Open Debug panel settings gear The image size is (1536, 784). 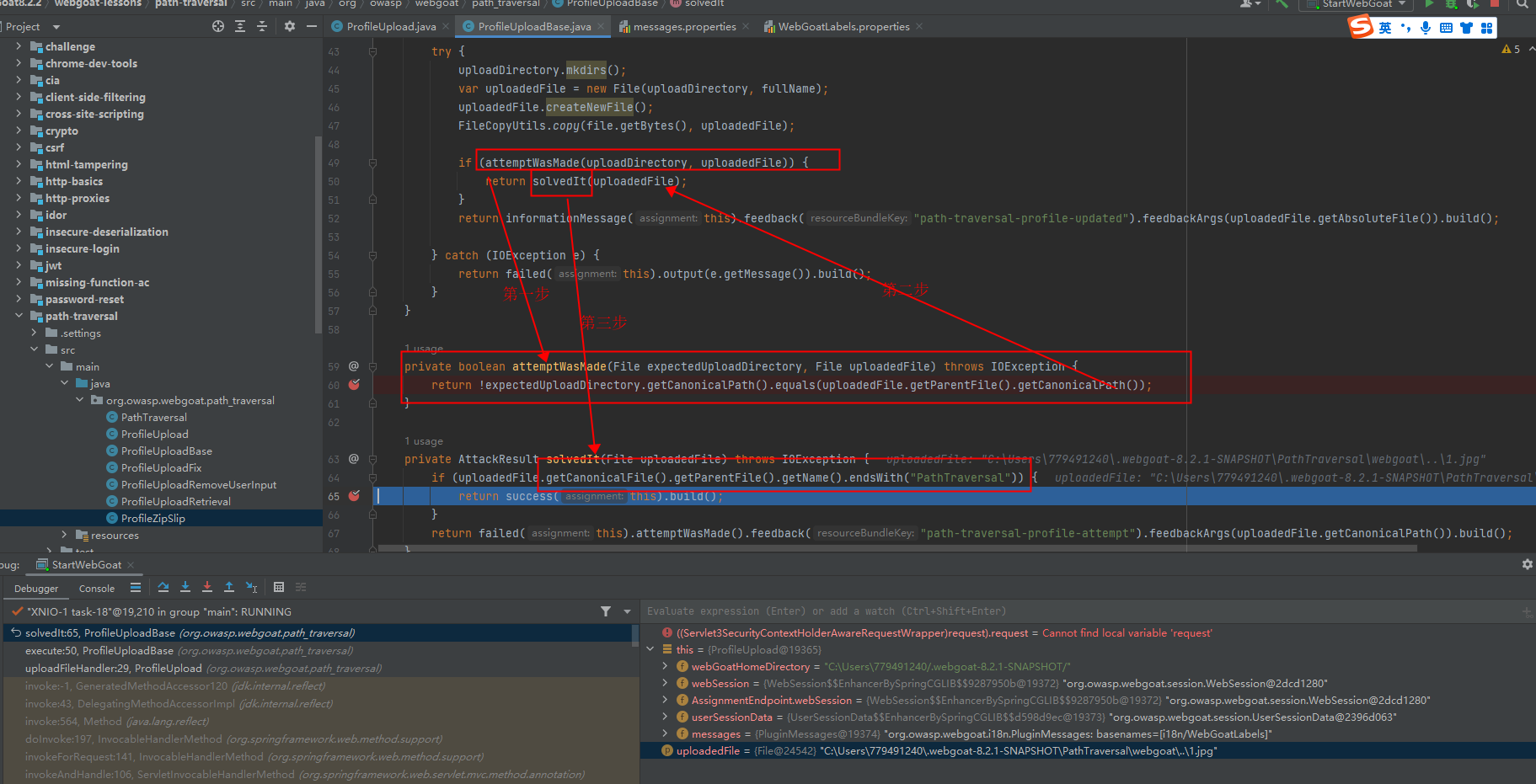coord(1527,564)
